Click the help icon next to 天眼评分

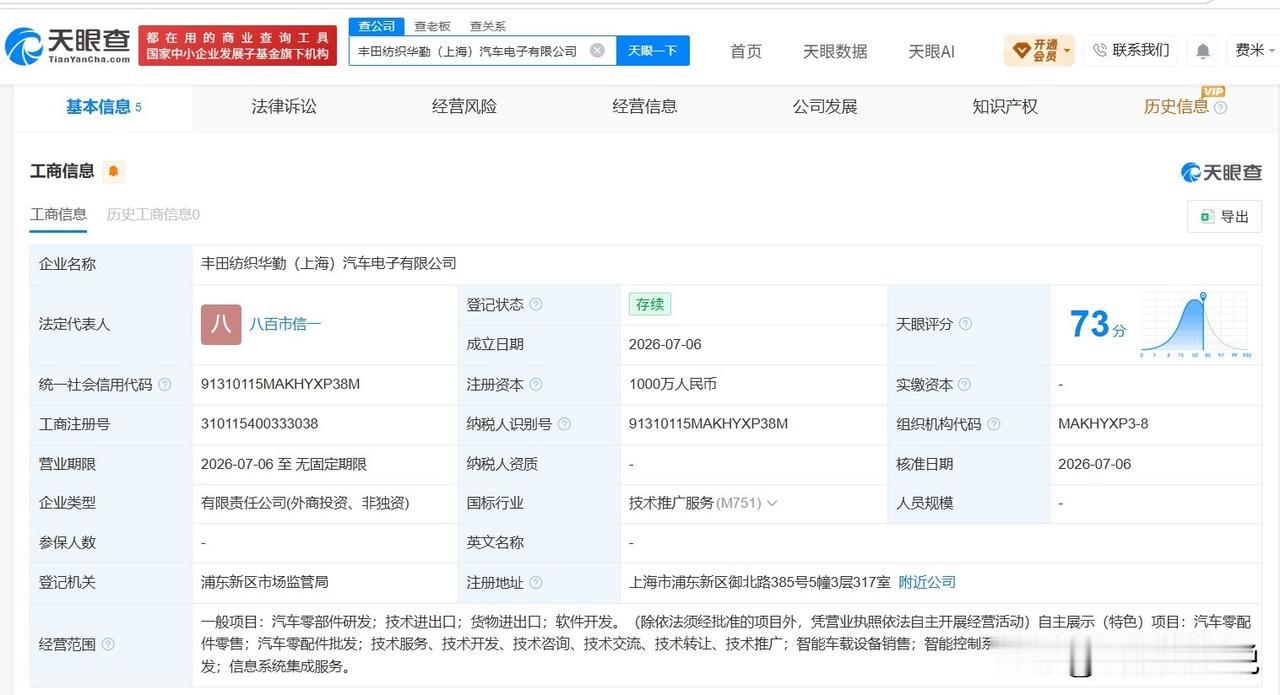tap(965, 324)
